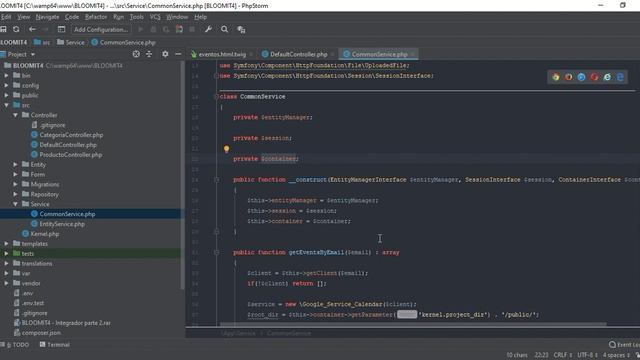Image resolution: width=640 pixels, height=360 pixels.
Task: Click the locate file target icon
Action: click(136, 54)
